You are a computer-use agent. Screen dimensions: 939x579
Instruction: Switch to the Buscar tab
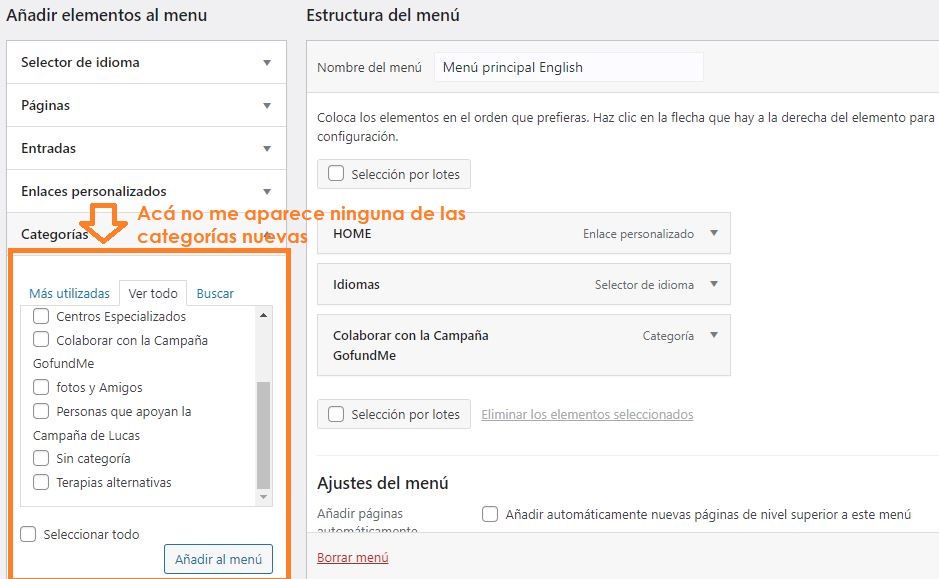pos(215,293)
